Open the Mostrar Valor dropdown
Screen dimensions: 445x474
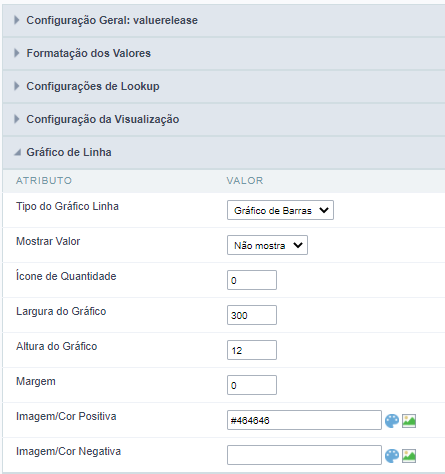coord(267,245)
